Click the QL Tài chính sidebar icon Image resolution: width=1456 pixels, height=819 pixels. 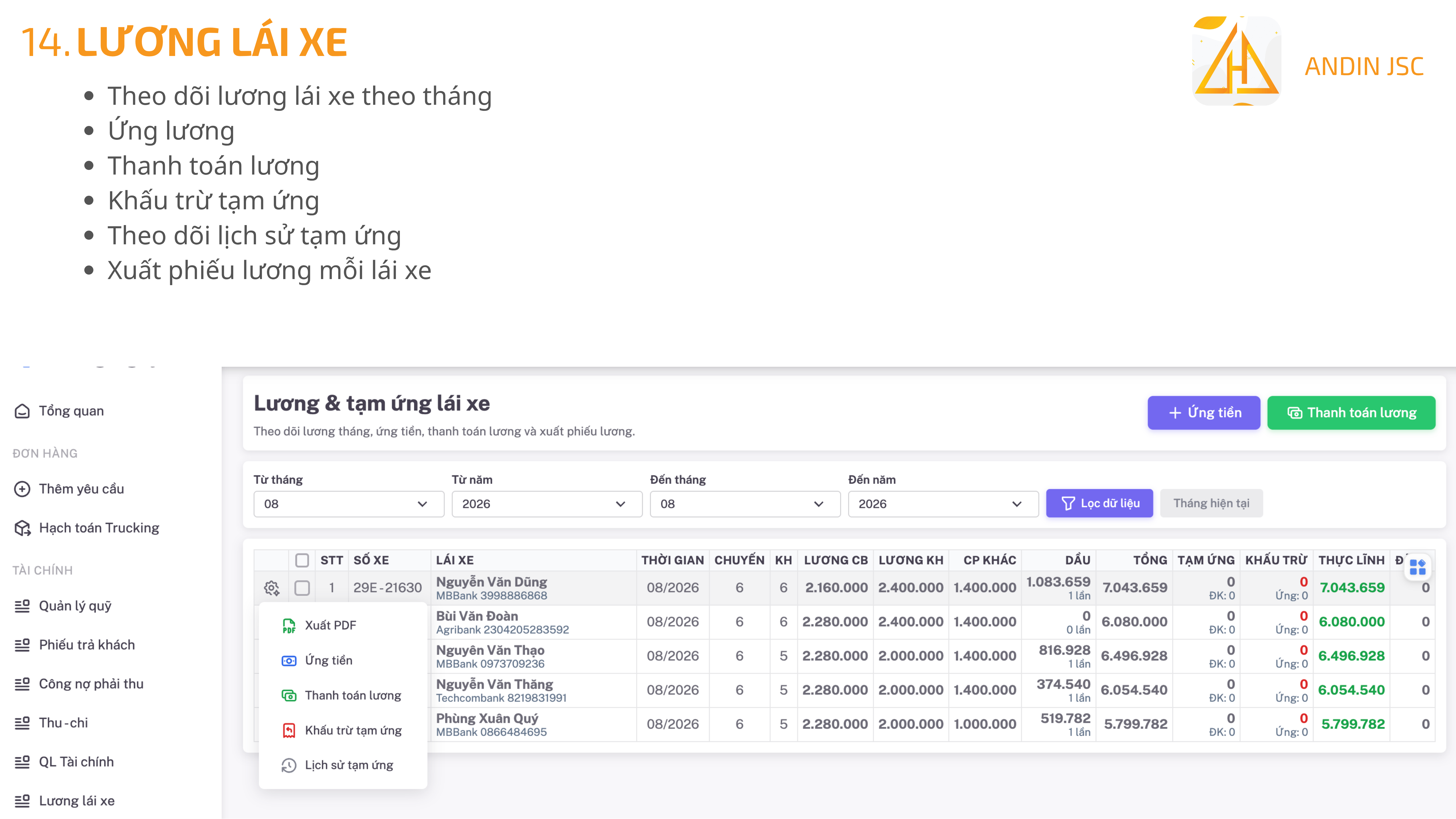pos(22,762)
